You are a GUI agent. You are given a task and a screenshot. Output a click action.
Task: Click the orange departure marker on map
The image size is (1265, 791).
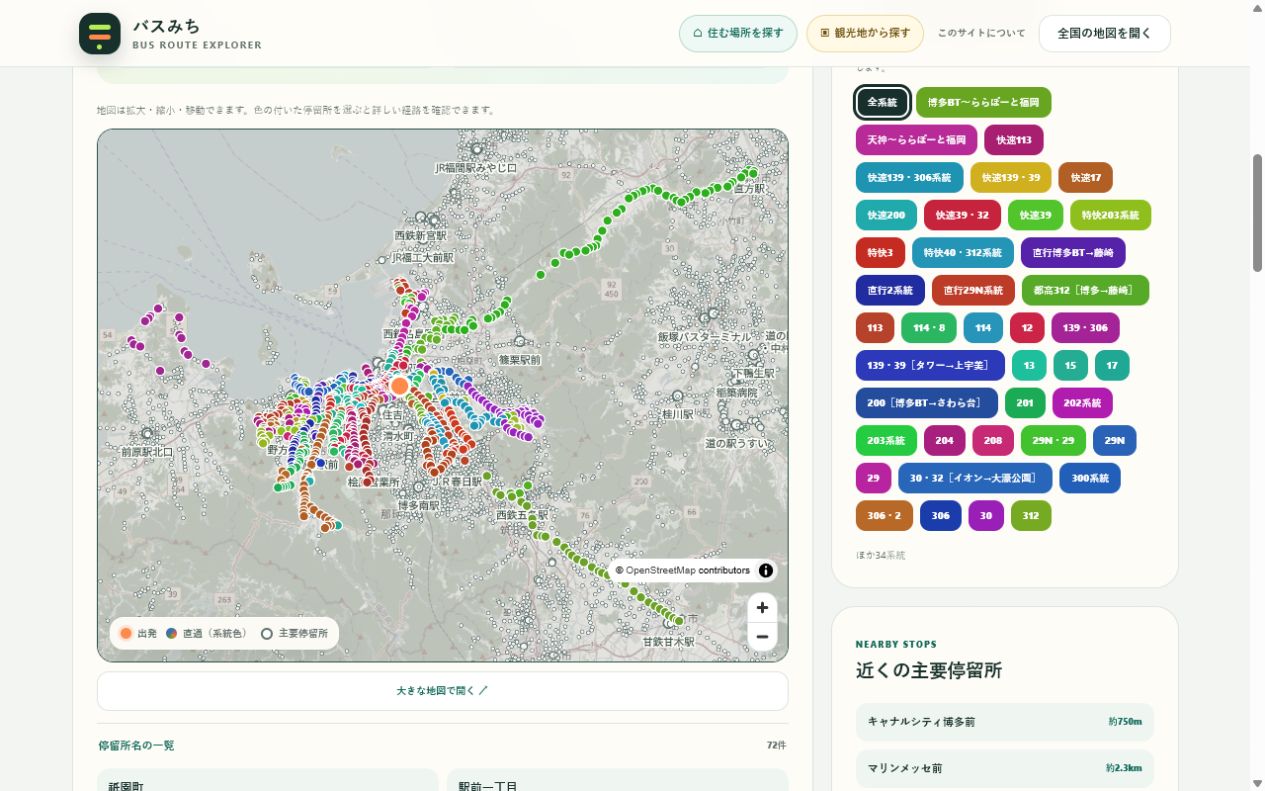click(x=399, y=386)
